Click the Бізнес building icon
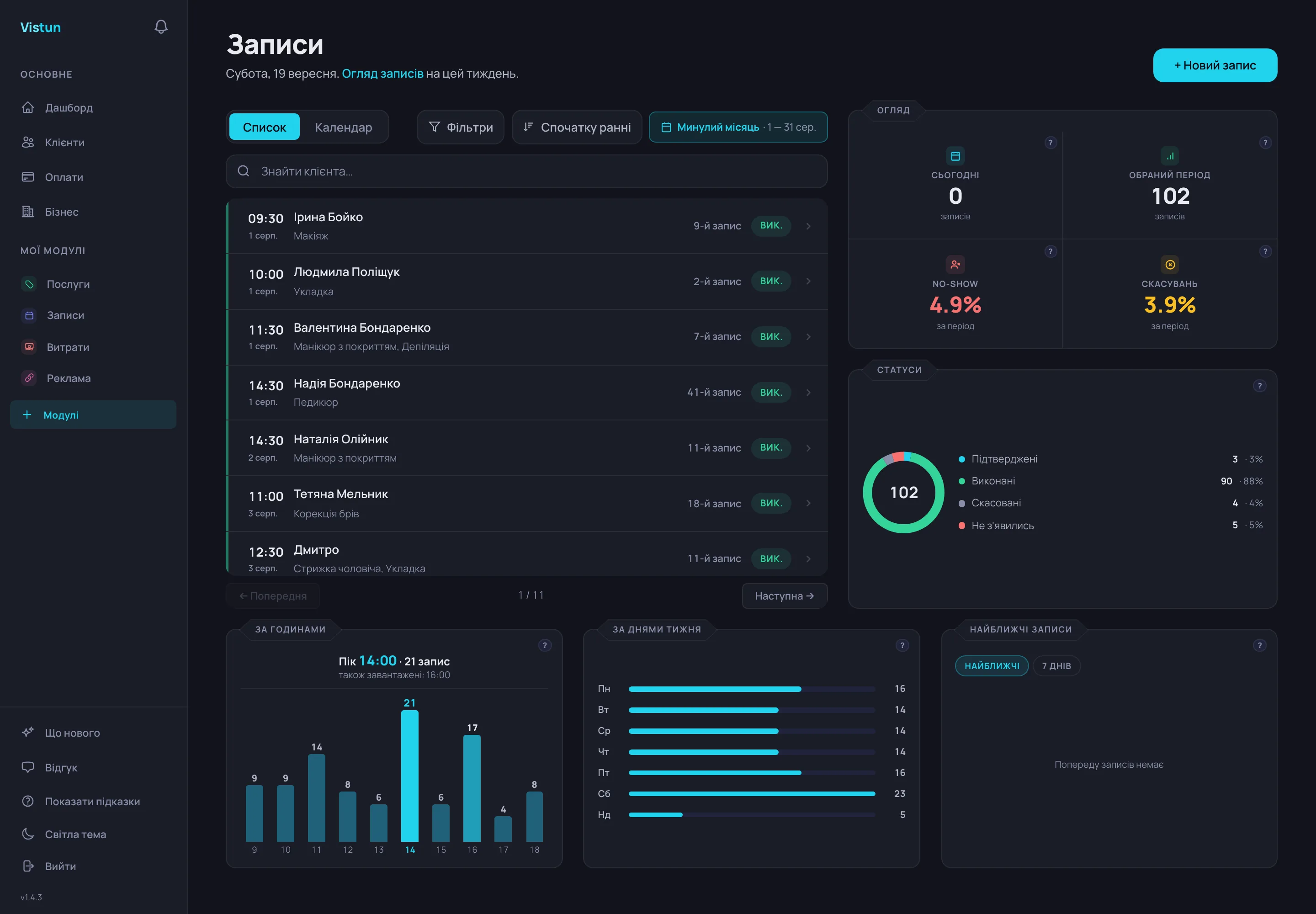The height and width of the screenshot is (914, 1316). (x=27, y=212)
